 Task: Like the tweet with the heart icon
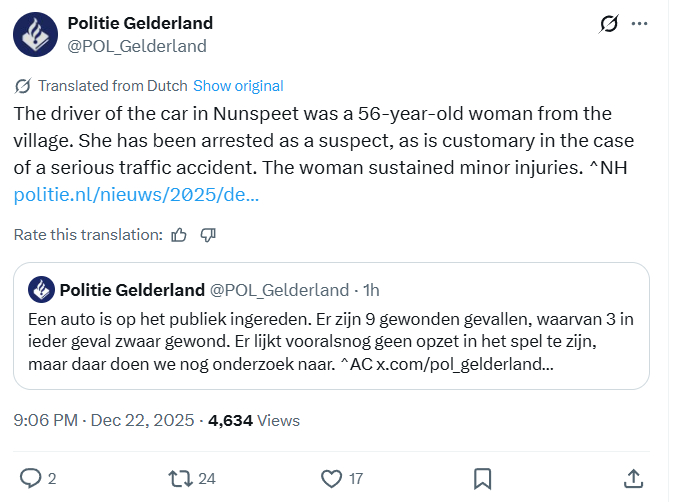click(333, 478)
